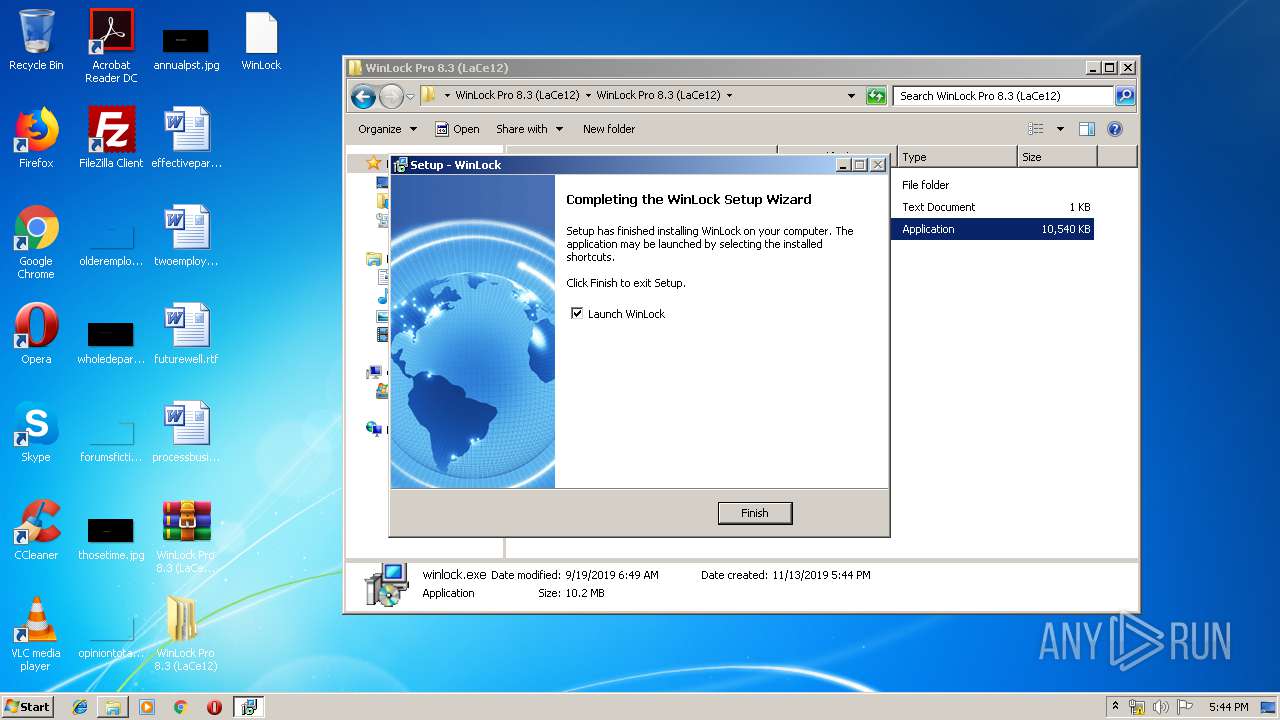Click winlock.exe icon in details pane

pyautogui.click(x=385, y=584)
